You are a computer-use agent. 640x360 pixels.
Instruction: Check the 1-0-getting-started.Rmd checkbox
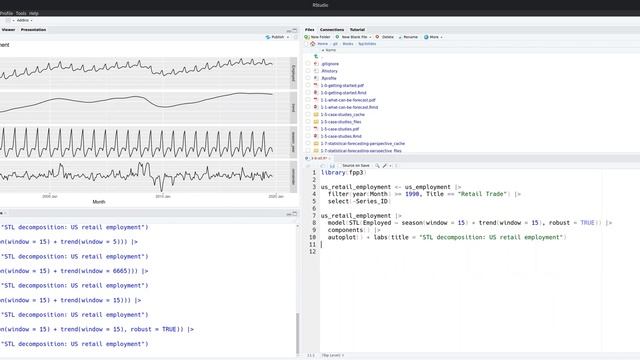coord(308,93)
